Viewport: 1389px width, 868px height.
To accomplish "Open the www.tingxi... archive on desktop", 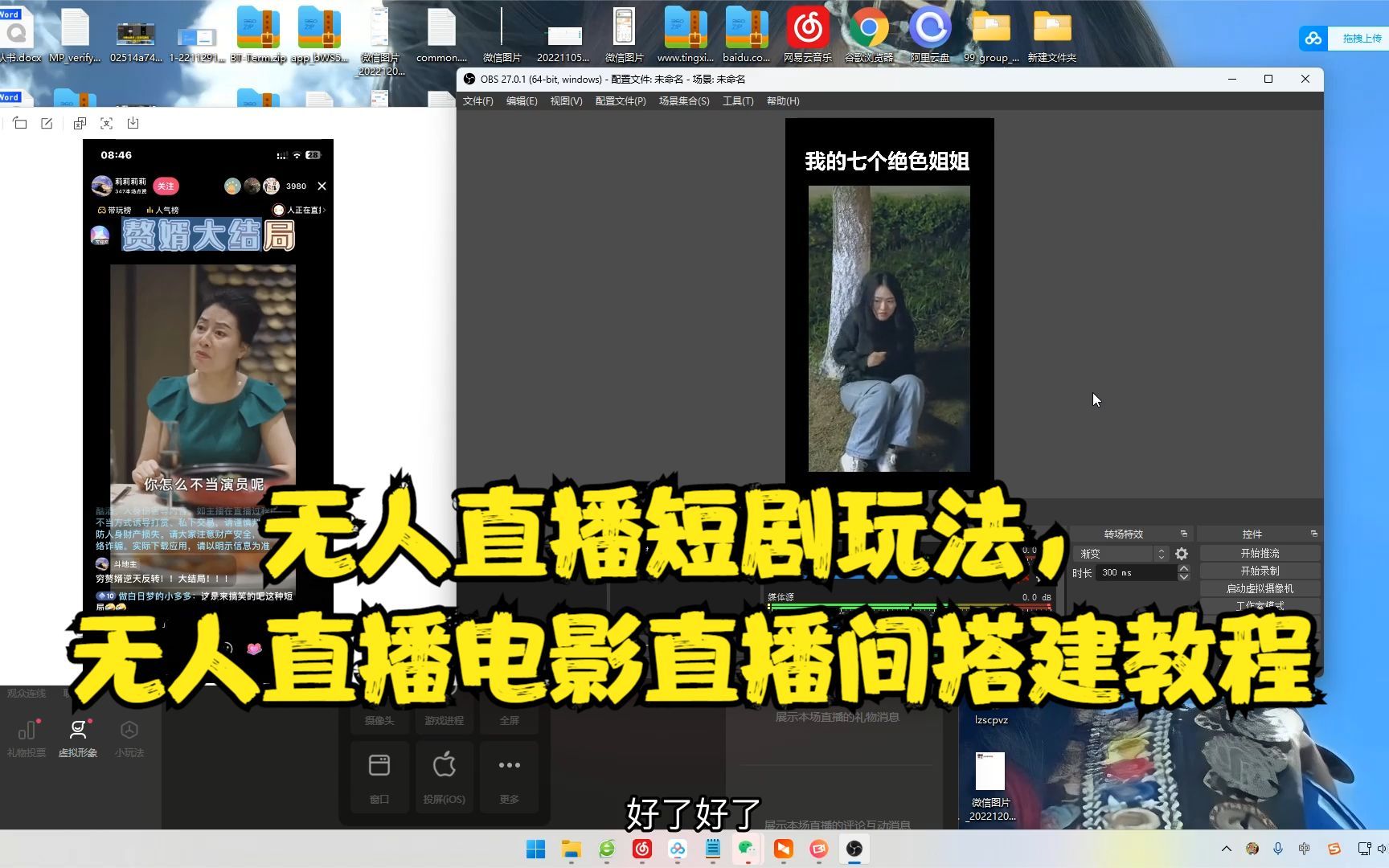I will click(686, 34).
